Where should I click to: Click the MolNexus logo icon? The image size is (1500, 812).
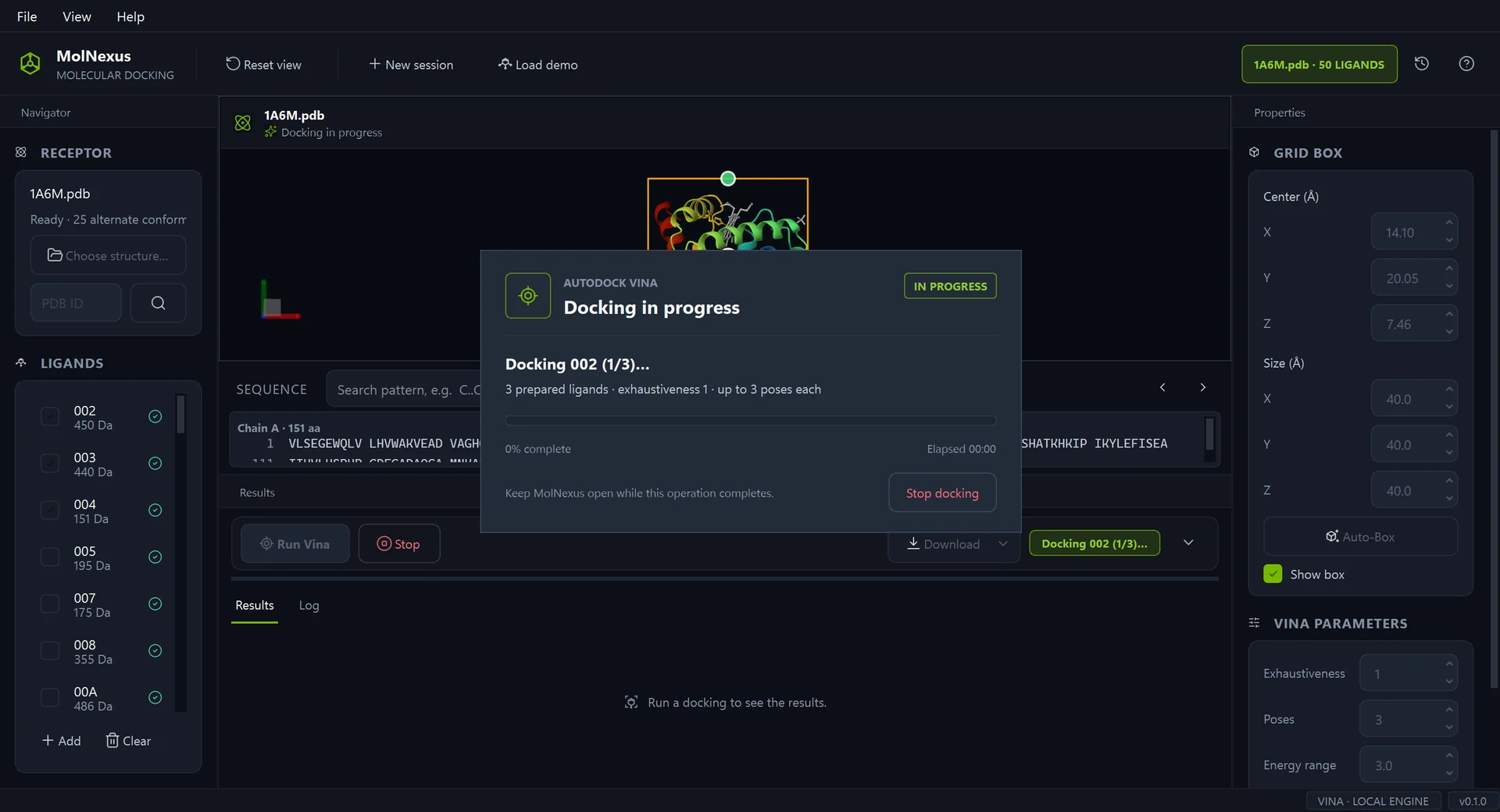[x=30, y=64]
